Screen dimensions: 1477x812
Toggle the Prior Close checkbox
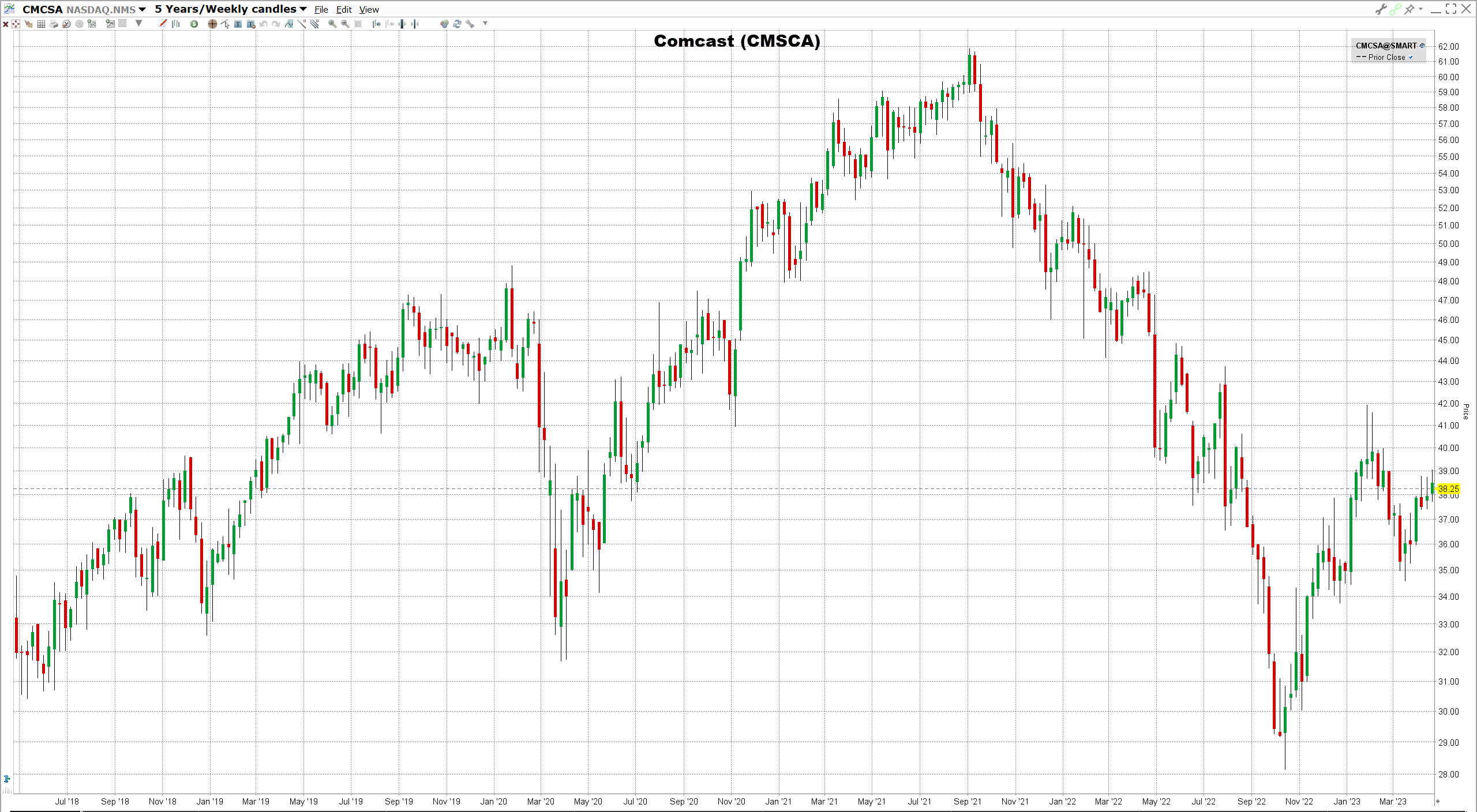pos(1411,57)
